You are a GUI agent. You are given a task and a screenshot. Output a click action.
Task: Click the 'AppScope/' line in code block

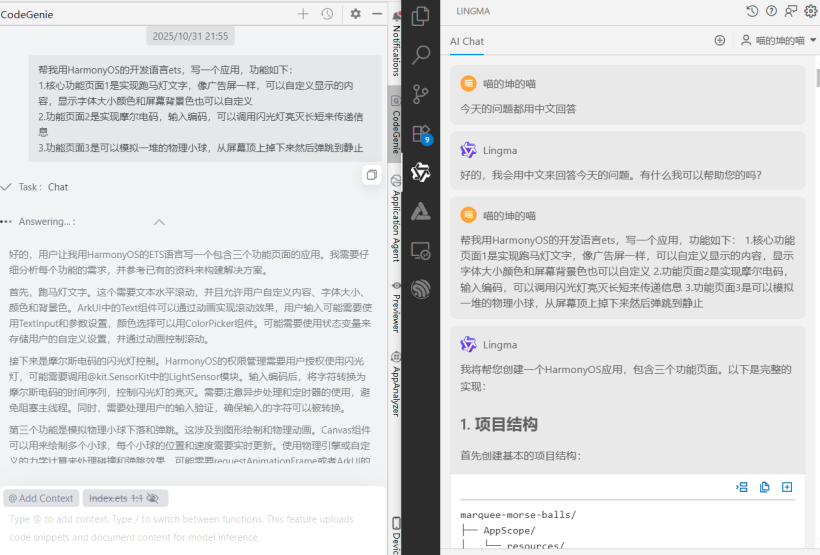coord(509,530)
